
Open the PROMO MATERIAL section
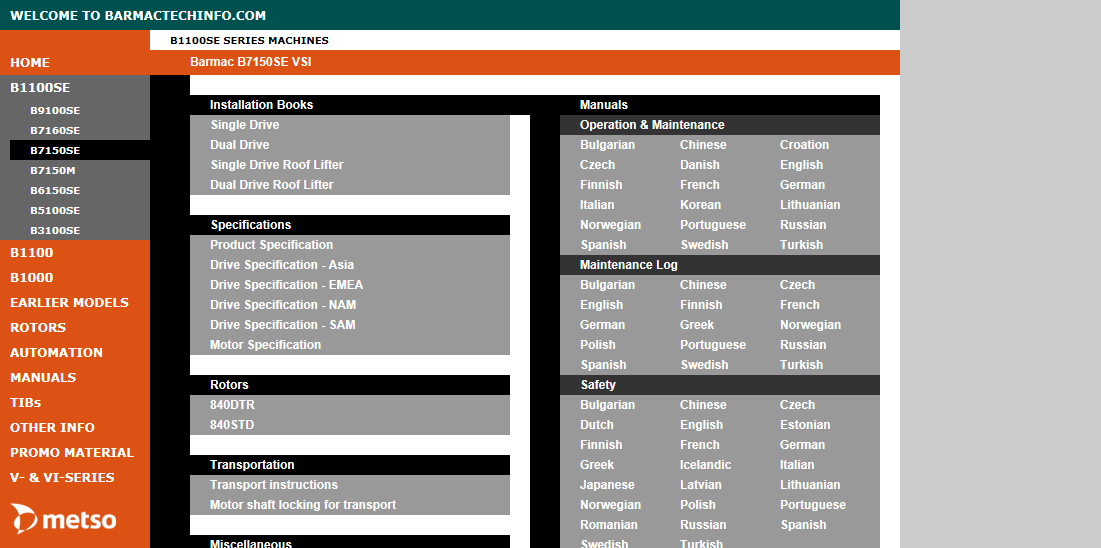[x=72, y=452]
